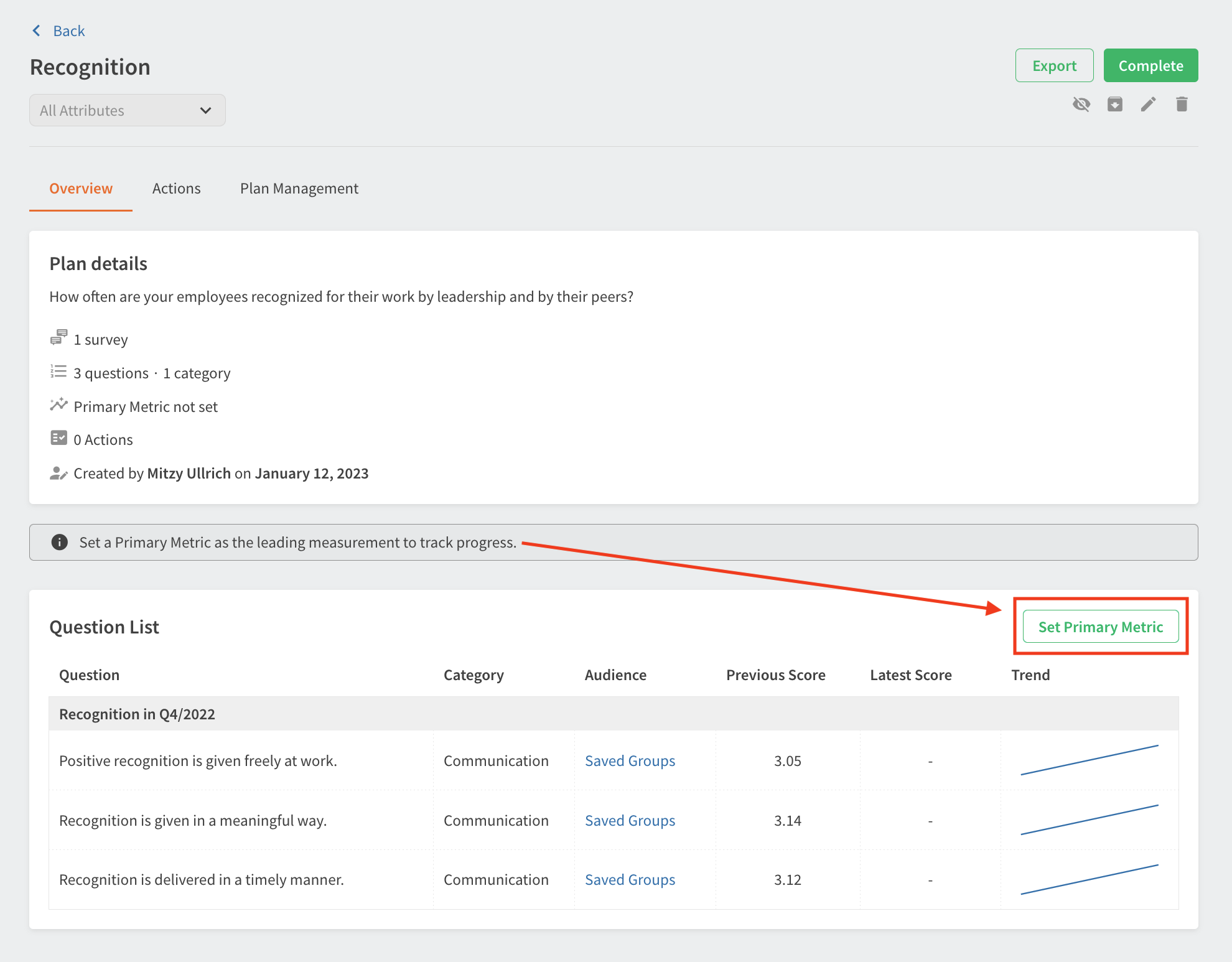Image resolution: width=1232 pixels, height=962 pixels.
Task: Click the crossed-eye hide plan icon
Action: pyautogui.click(x=1081, y=104)
